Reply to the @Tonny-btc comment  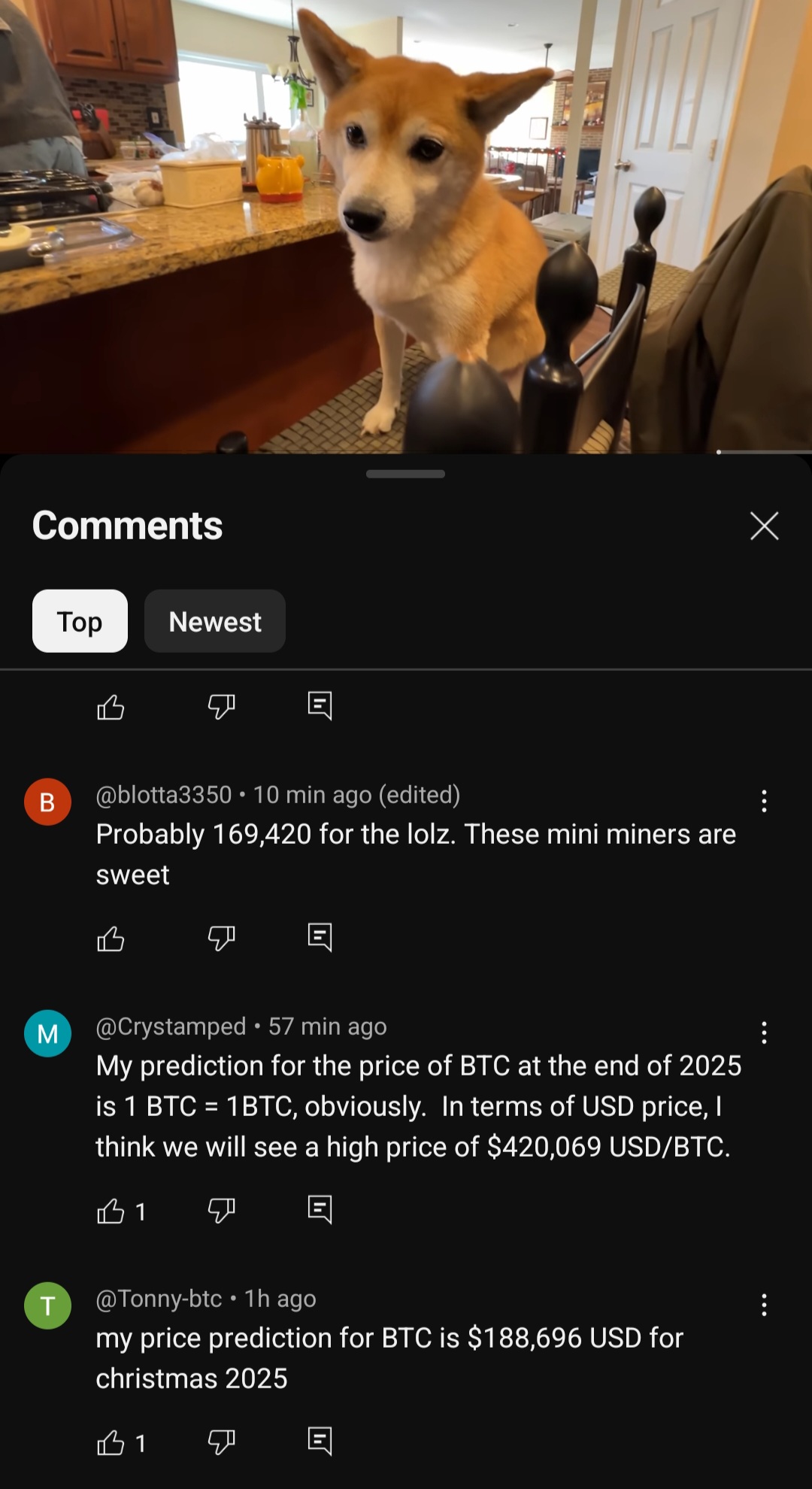point(320,1442)
